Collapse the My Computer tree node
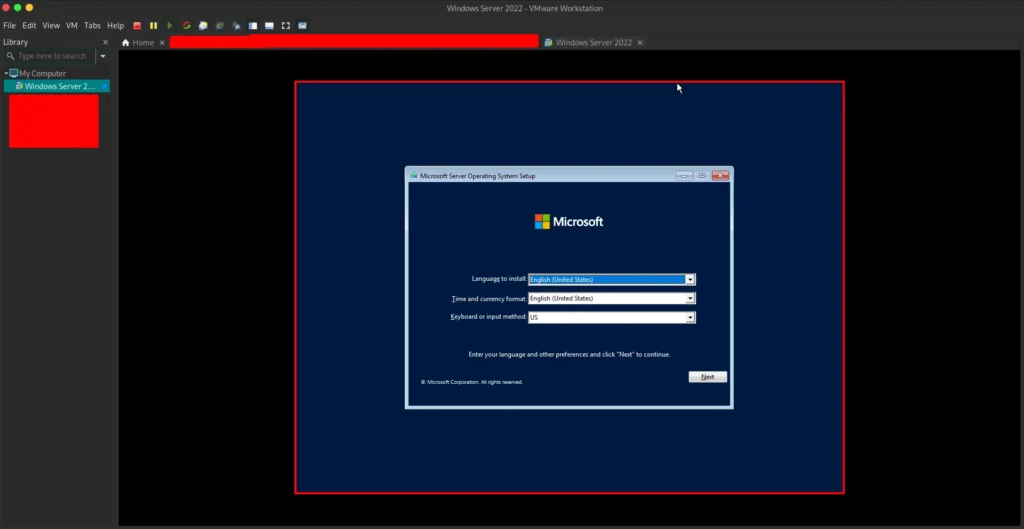 pos(6,73)
